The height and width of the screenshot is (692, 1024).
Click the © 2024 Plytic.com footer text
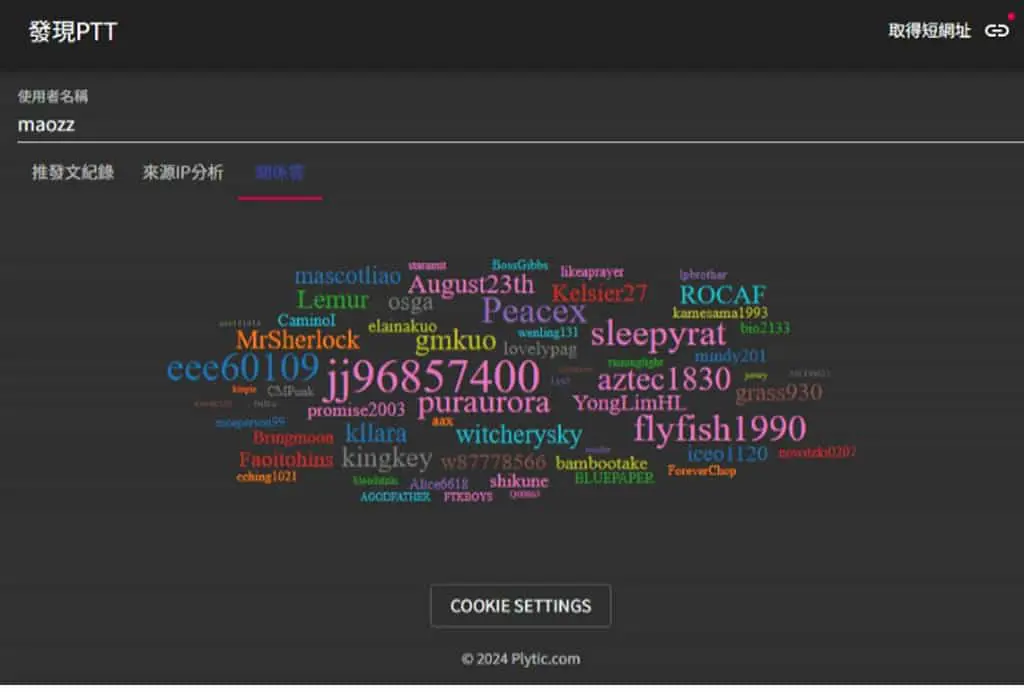(520, 659)
